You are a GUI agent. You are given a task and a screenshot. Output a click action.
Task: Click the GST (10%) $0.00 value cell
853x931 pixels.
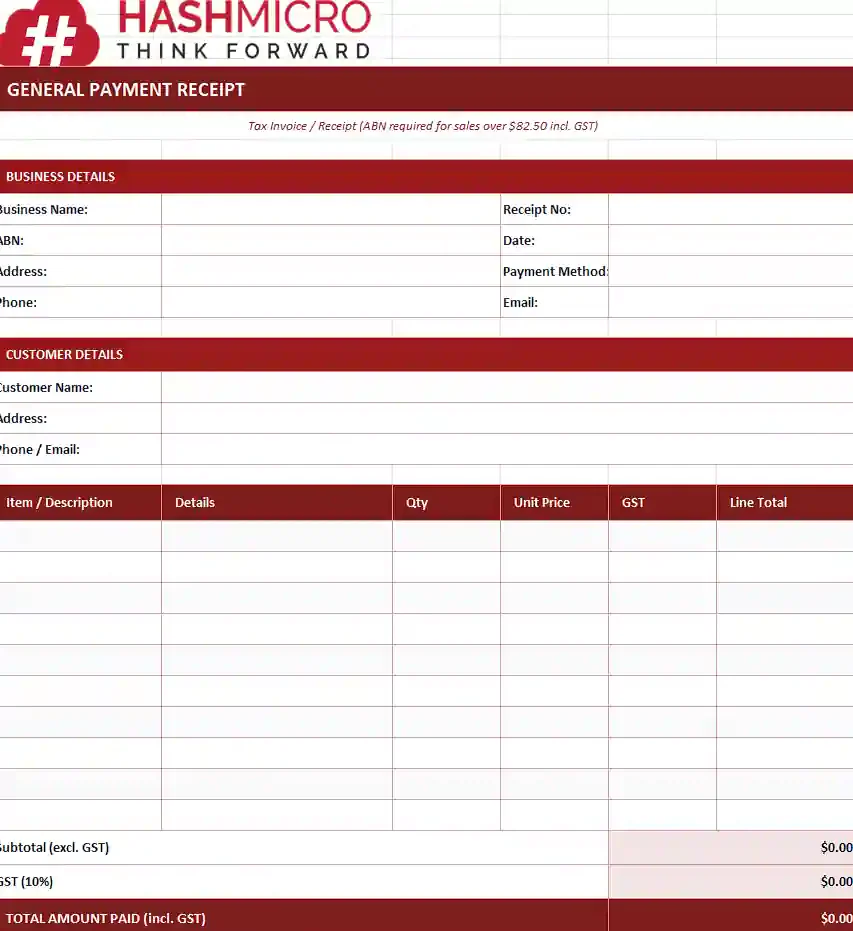731,882
